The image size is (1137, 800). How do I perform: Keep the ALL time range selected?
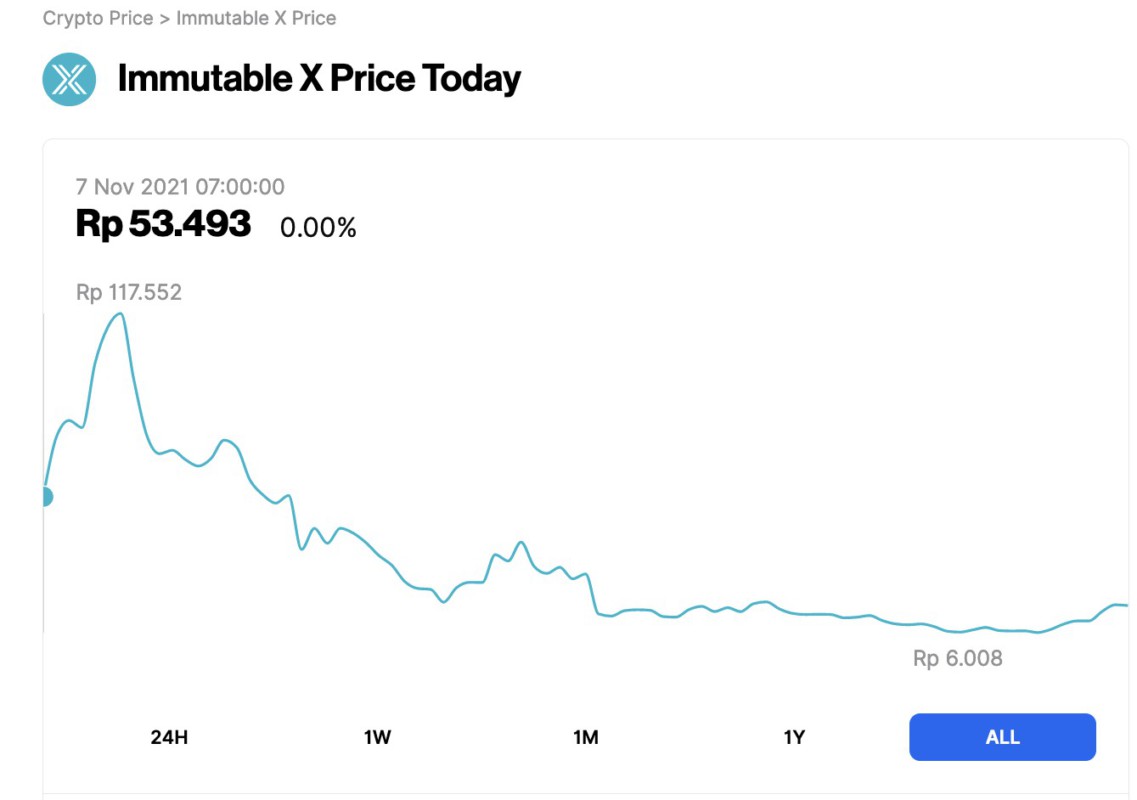pos(1001,736)
